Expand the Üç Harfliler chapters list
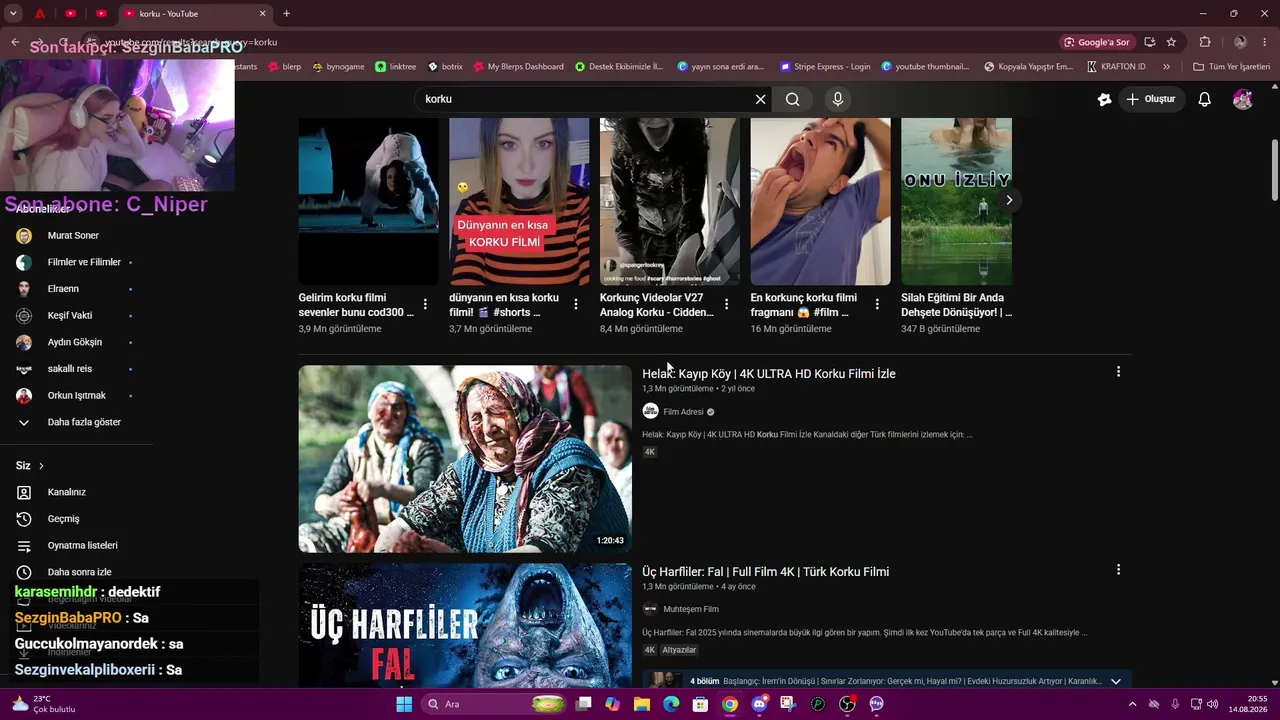This screenshot has height=720, width=1280. (1116, 681)
